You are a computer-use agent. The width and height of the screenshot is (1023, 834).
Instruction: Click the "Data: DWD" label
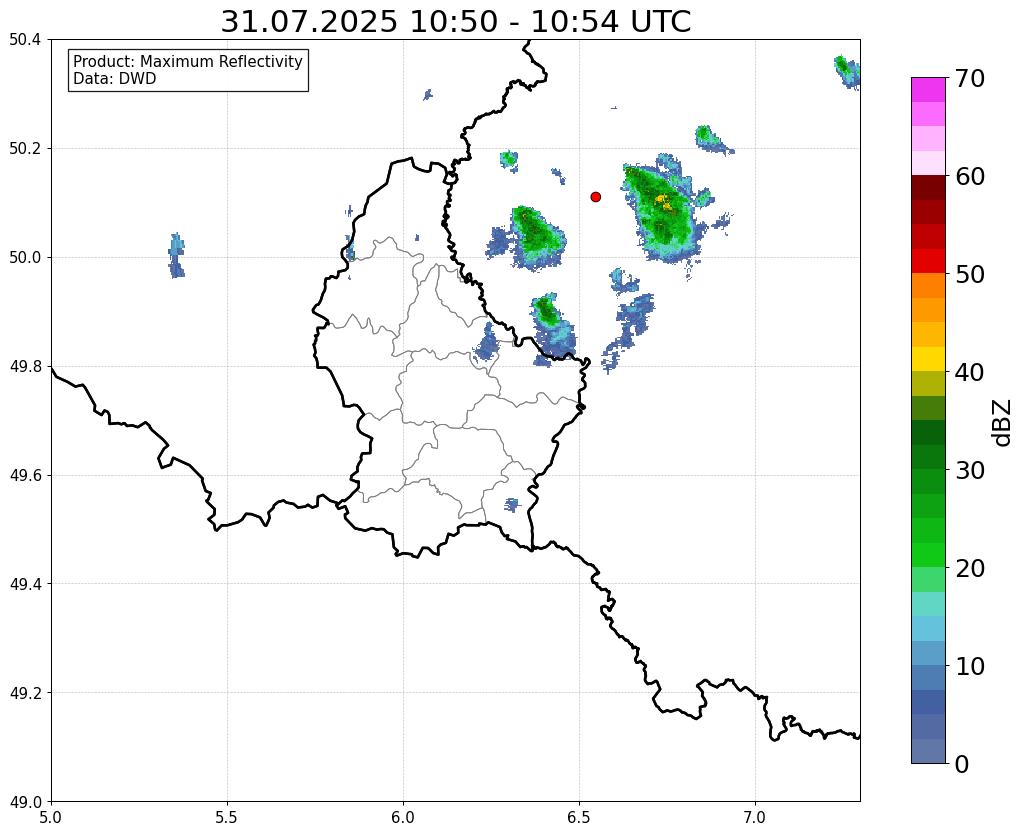[x=115, y=79]
